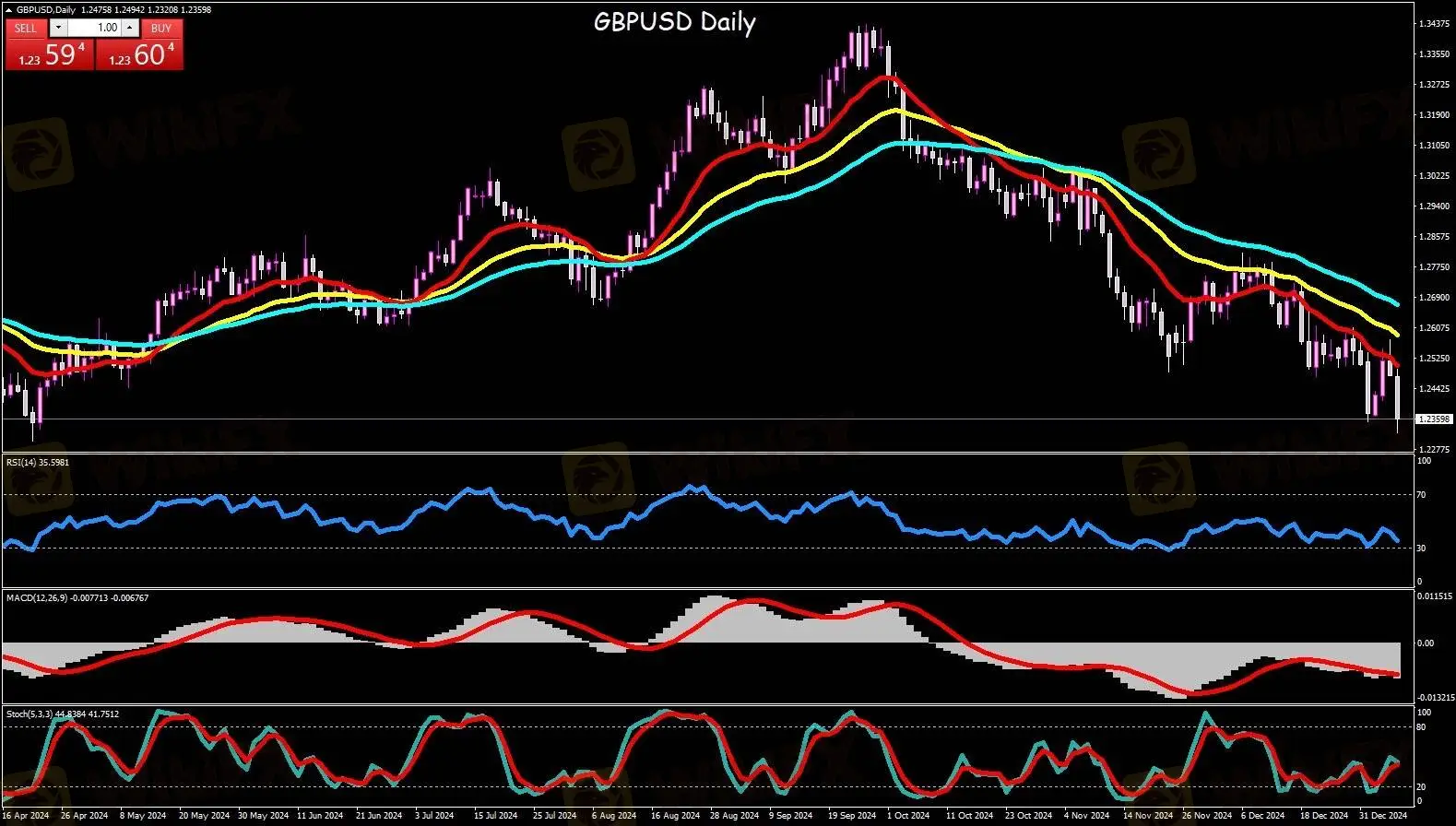The image size is (1456, 826).
Task: Click the 30 May 2024 date label
Action: (x=262, y=816)
